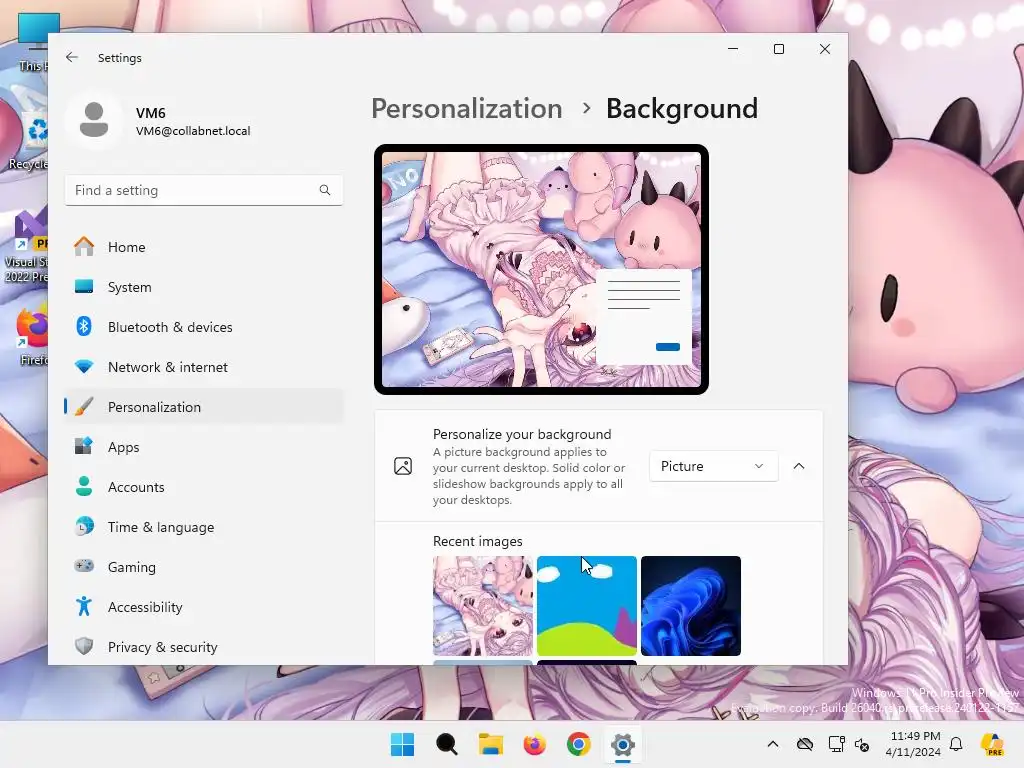Choose the dark blue Windows bloom thumbnail
Image resolution: width=1024 pixels, height=768 pixels.
(691, 606)
